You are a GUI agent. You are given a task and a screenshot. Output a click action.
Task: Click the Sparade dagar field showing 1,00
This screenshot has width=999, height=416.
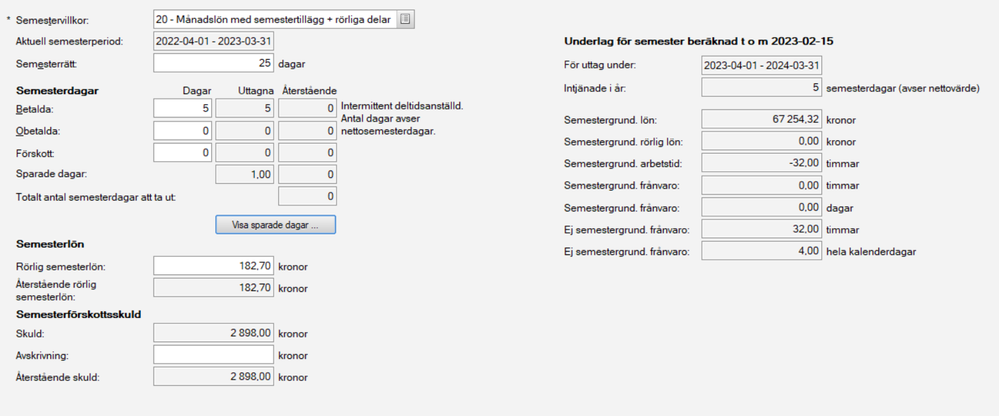click(244, 174)
